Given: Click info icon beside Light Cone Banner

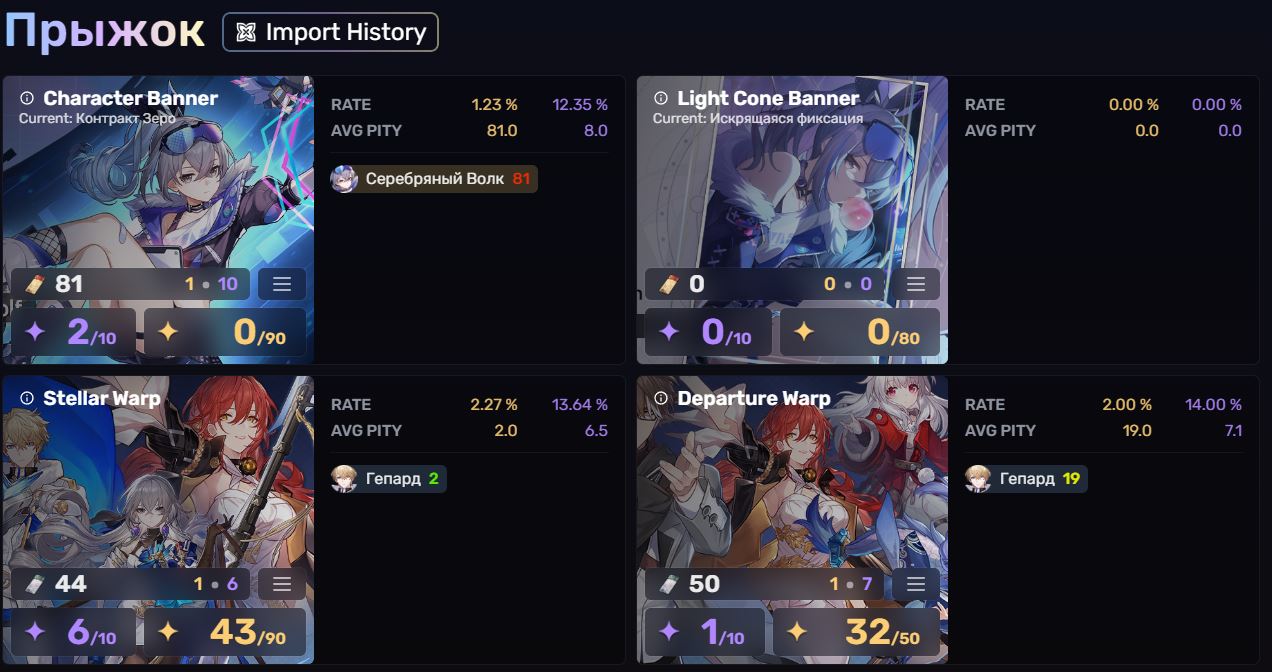Looking at the screenshot, I should pos(661,98).
